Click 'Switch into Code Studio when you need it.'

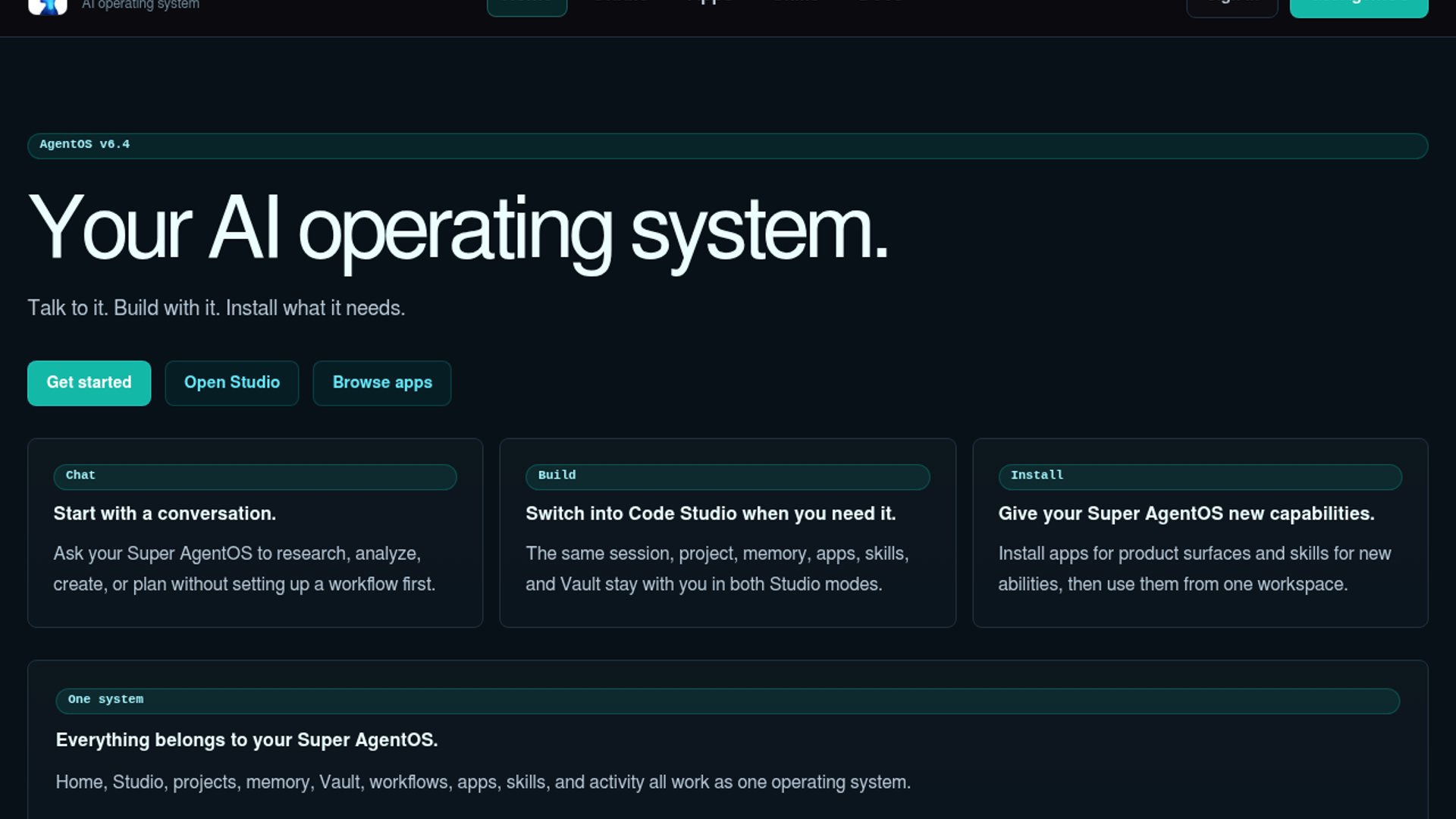[x=711, y=513]
